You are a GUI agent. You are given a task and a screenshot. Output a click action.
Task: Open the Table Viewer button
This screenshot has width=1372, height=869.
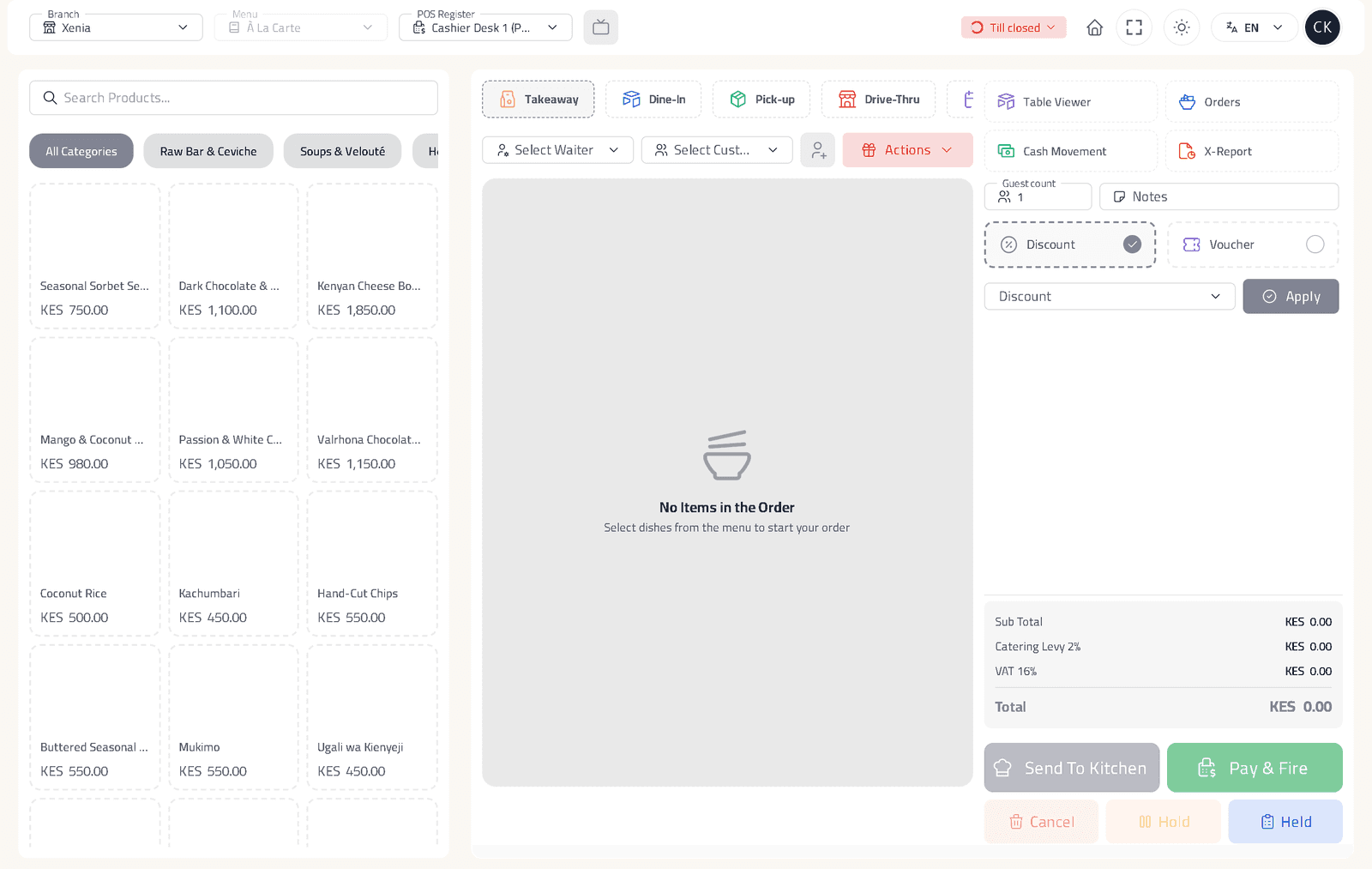point(1071,102)
